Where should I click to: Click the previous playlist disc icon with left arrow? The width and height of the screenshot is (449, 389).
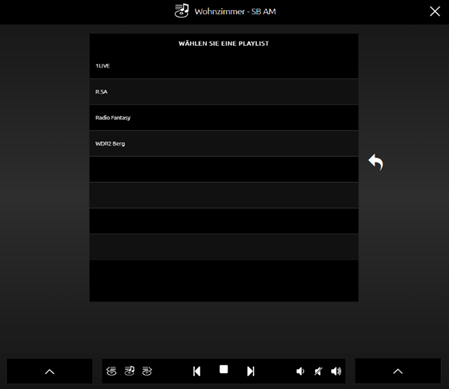coord(111,371)
